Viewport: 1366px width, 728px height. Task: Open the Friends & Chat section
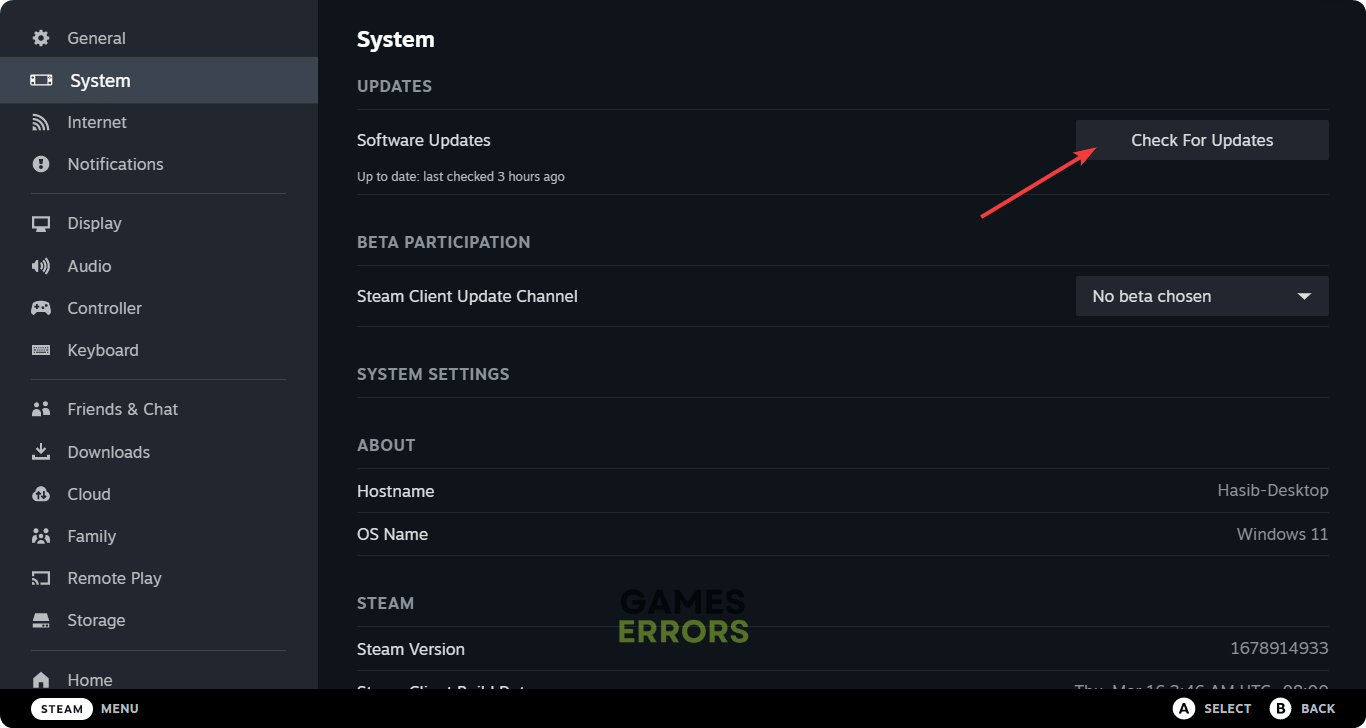121,409
